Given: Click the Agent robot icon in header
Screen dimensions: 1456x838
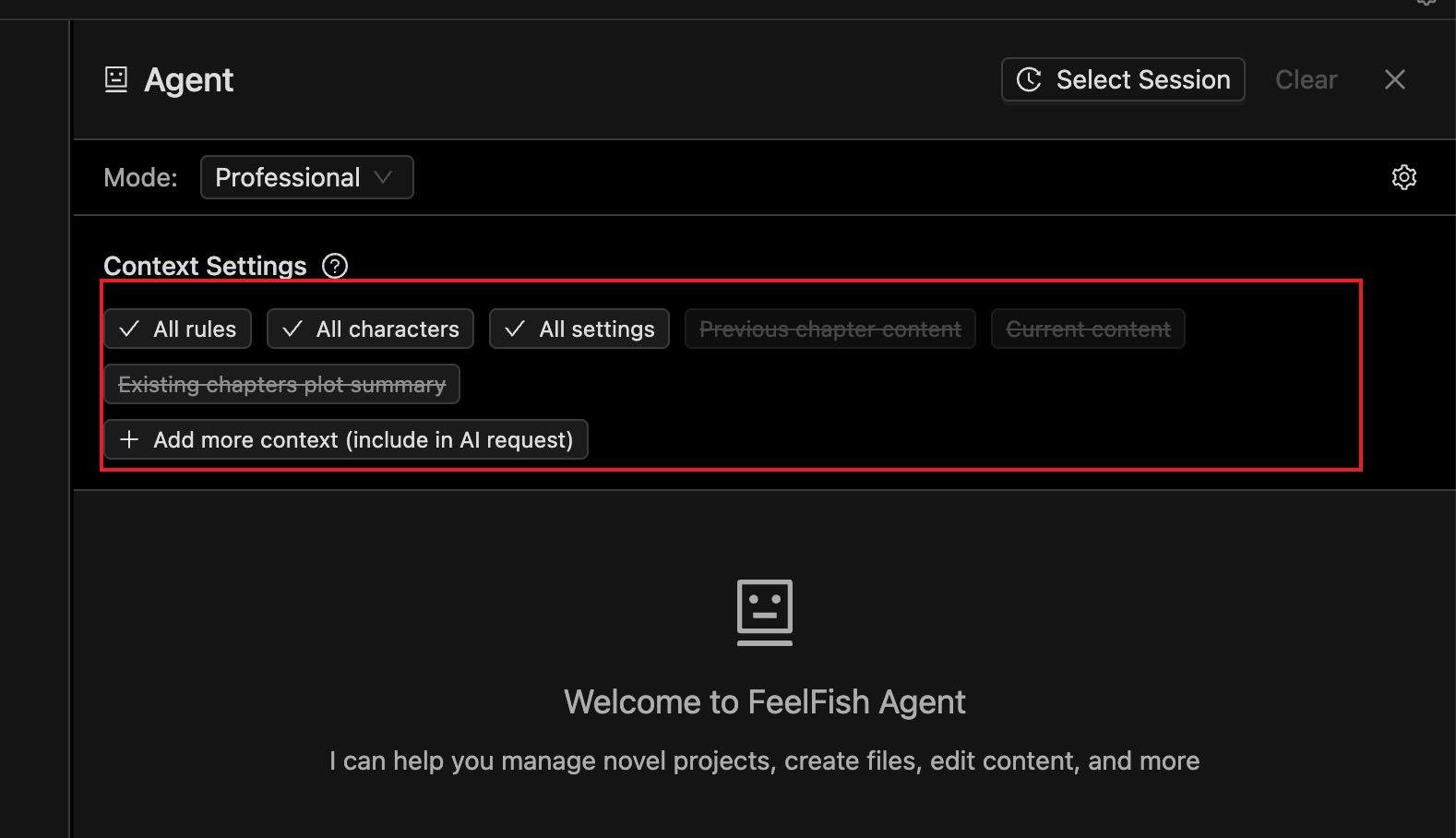Looking at the screenshot, I should 116,80.
